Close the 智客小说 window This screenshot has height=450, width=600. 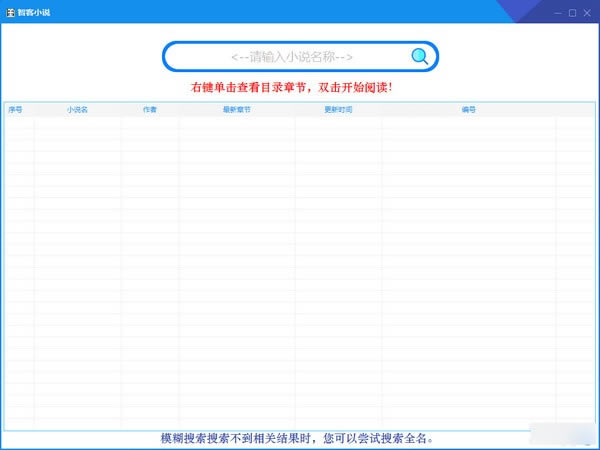pos(587,13)
